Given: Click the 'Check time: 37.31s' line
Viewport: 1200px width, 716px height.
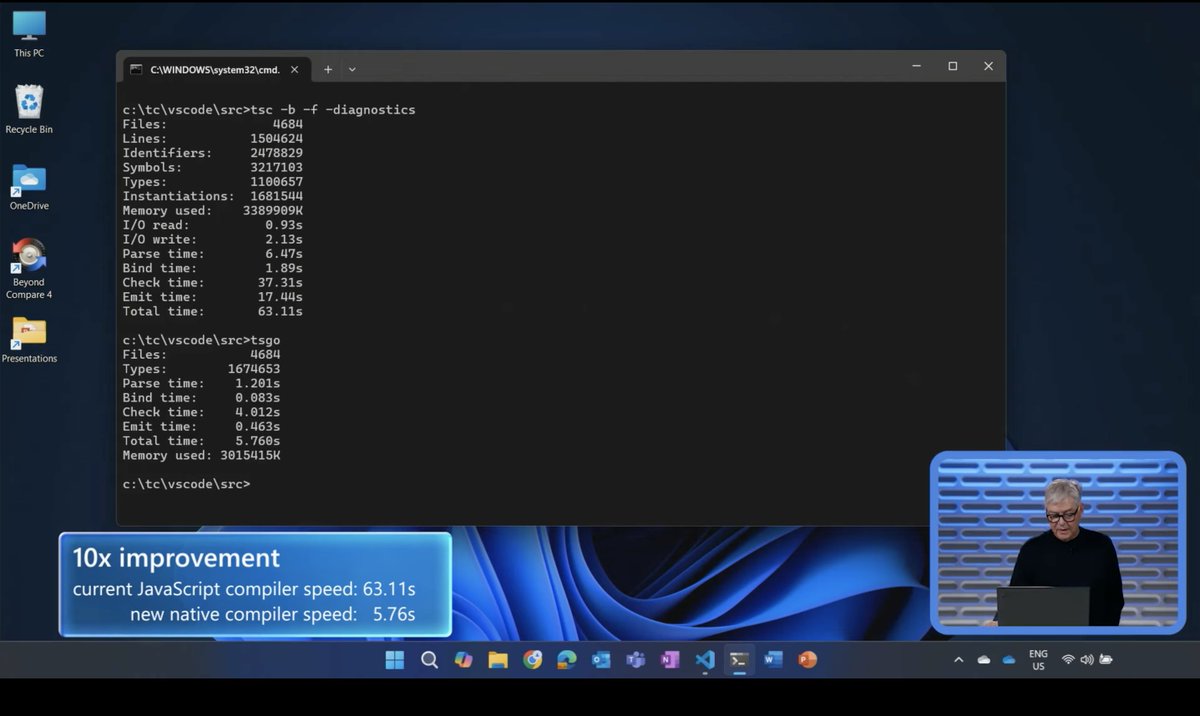Looking at the screenshot, I should [213, 282].
